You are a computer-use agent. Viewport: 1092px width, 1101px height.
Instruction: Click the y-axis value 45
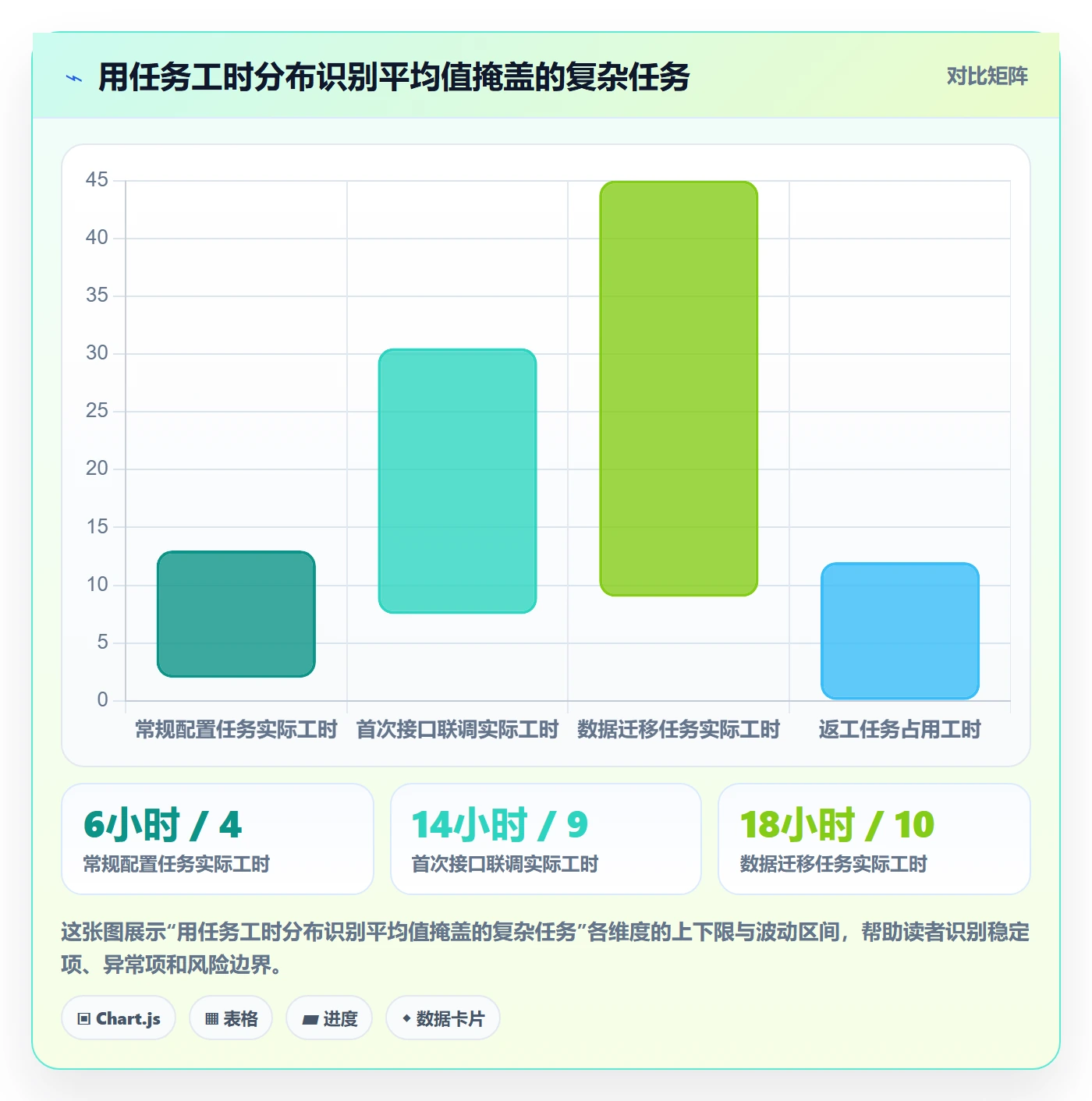point(97,179)
